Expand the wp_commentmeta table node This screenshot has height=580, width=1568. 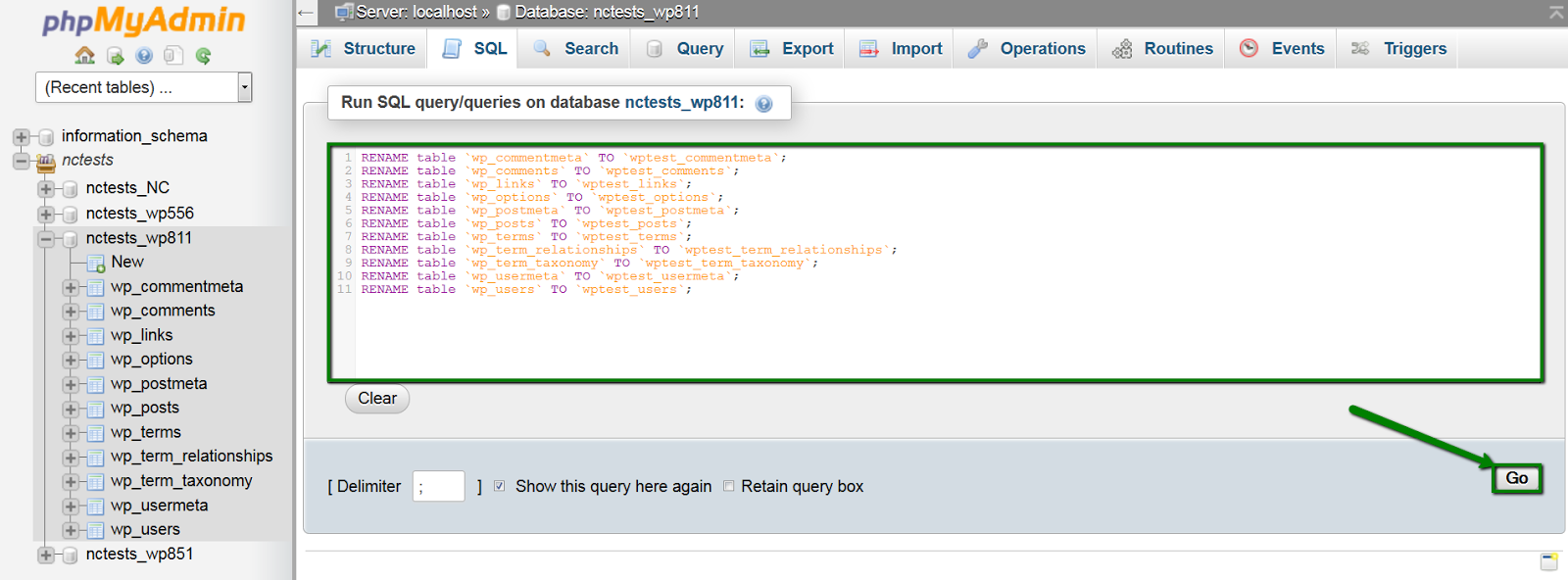(x=71, y=287)
